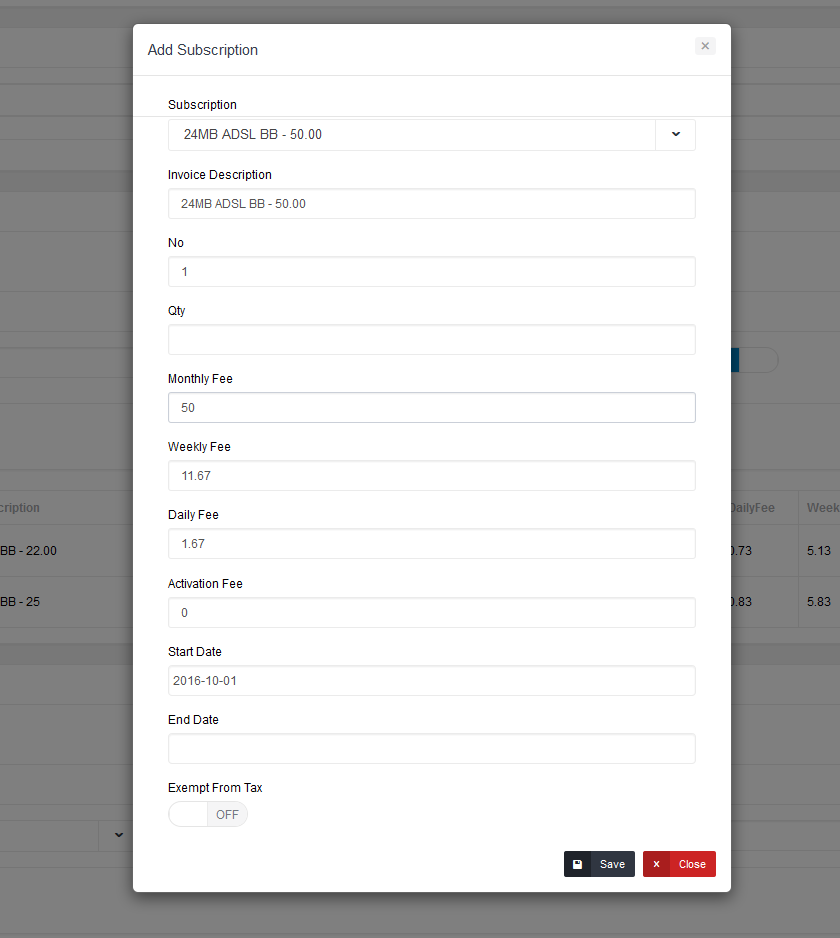This screenshot has height=938, width=840.
Task: Click the chevron in the bottom-left table cell
Action: (x=118, y=835)
